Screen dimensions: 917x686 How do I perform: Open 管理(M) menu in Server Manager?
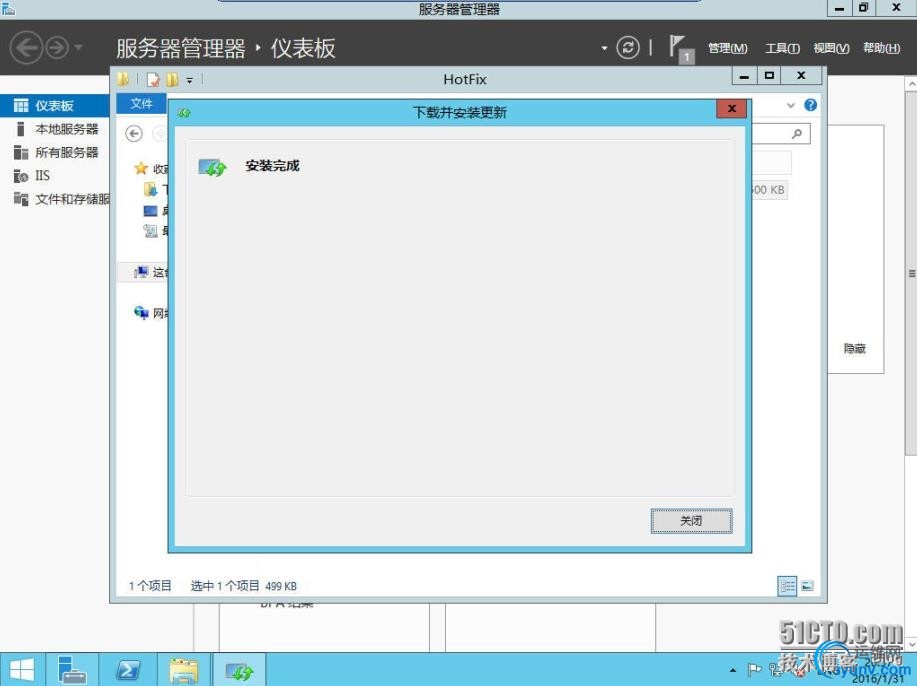728,48
